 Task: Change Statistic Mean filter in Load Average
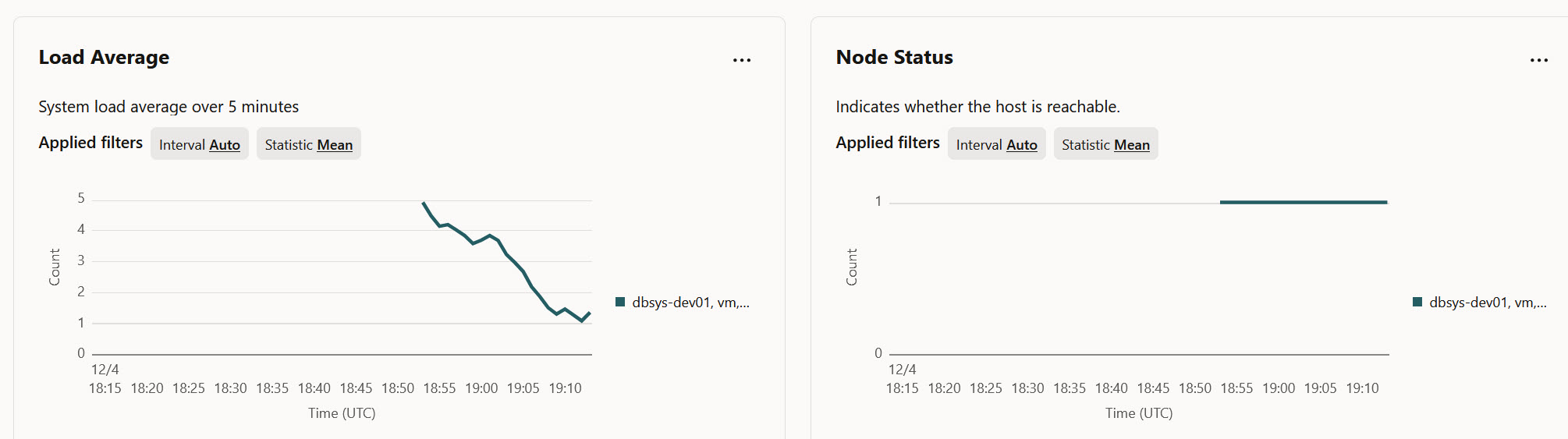click(x=309, y=144)
